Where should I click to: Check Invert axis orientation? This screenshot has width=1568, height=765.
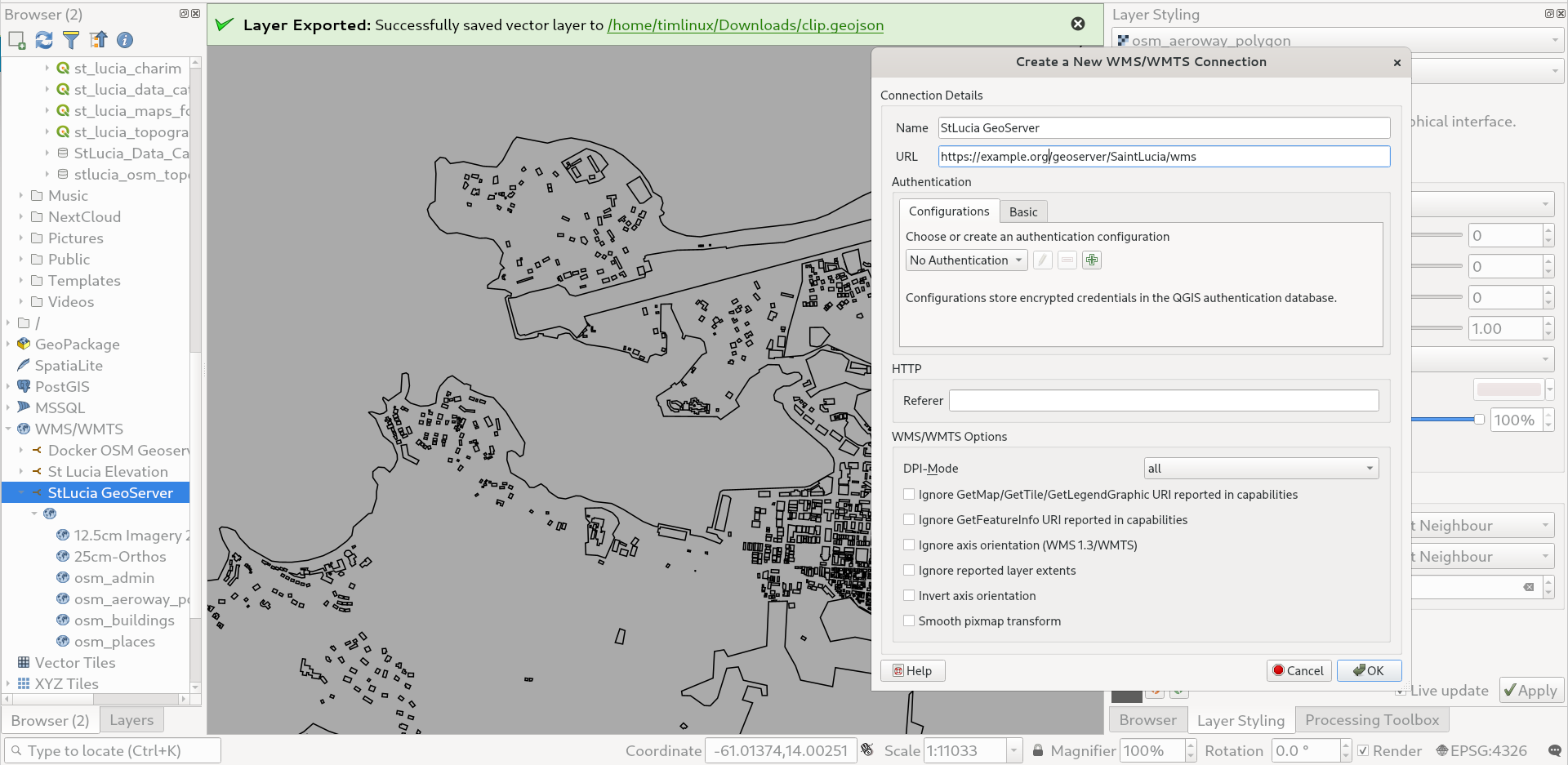[909, 595]
